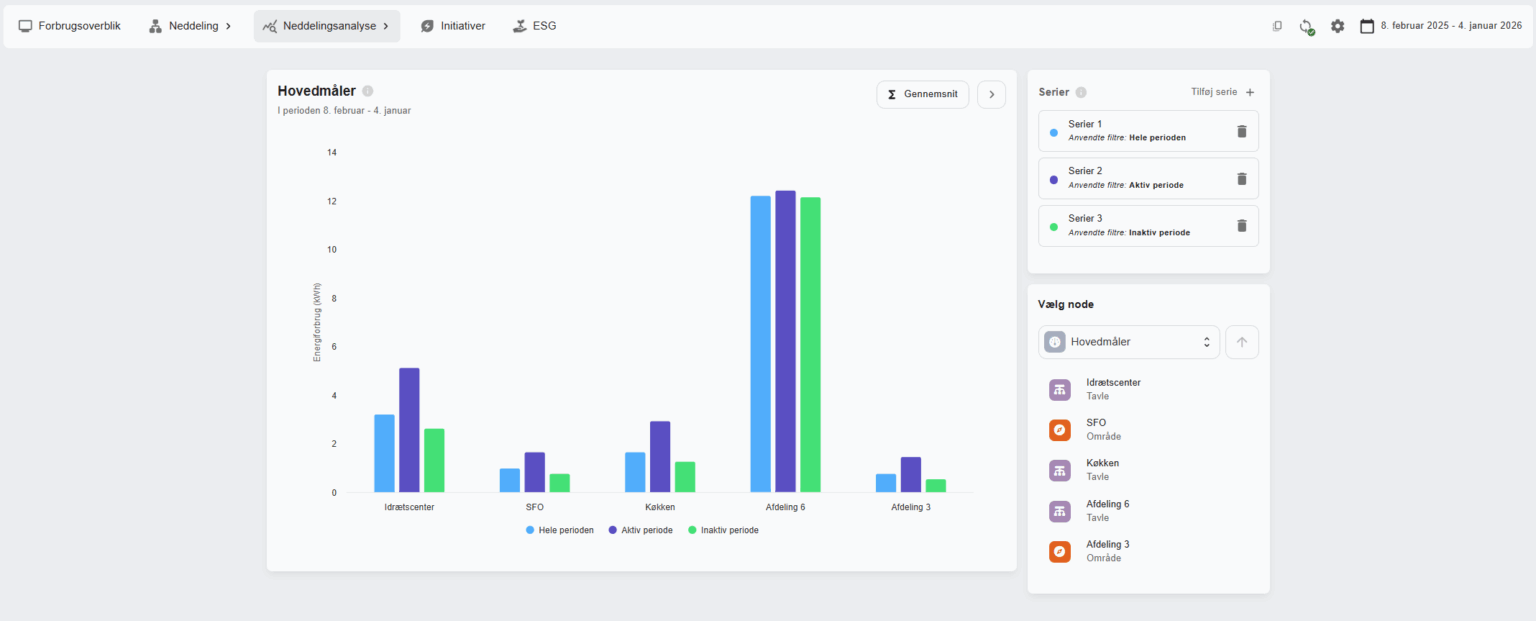Toggle Hele perioden legend entry
1536x621 pixels.
560,530
